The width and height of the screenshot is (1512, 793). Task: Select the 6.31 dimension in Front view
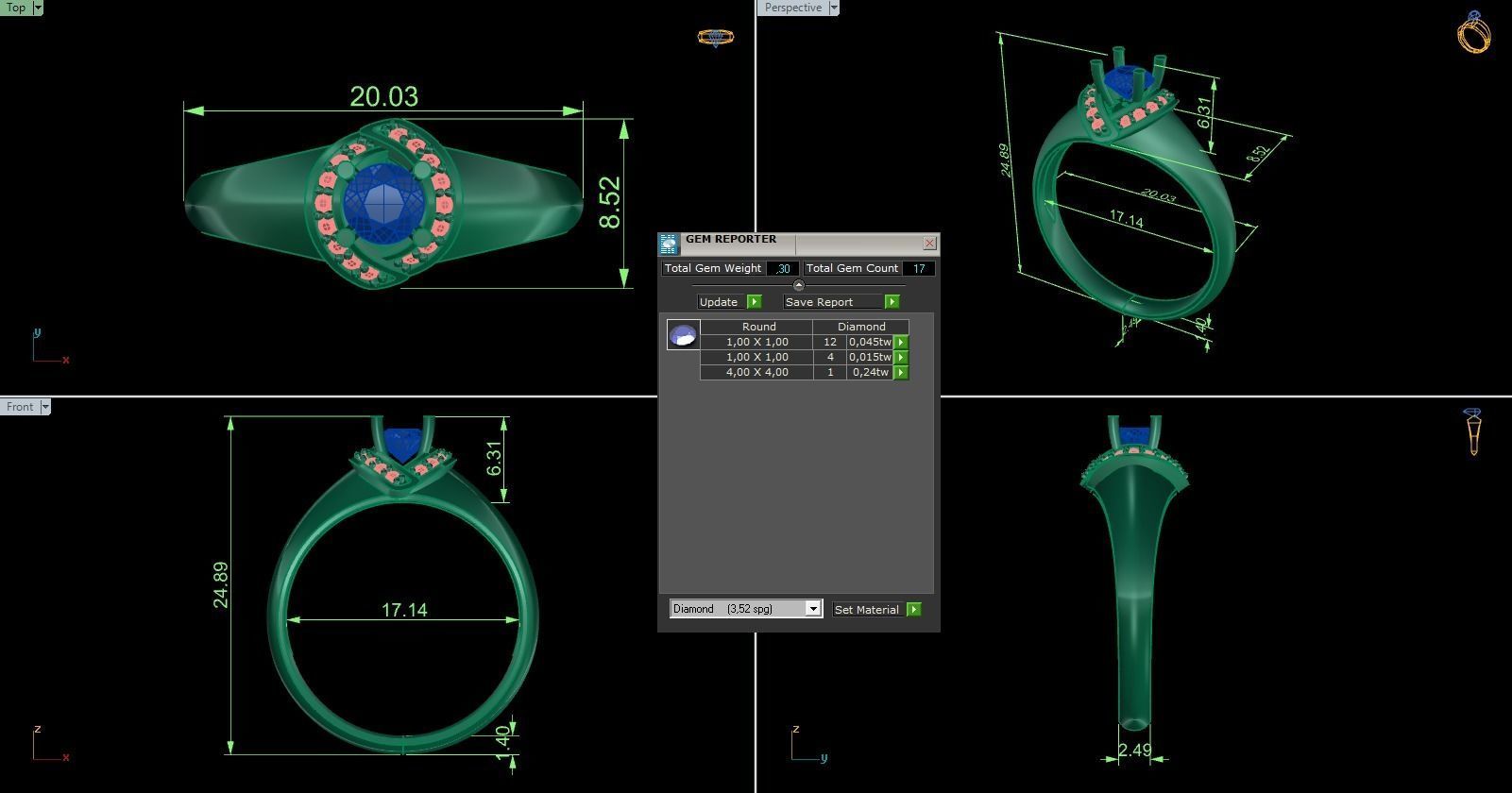point(495,459)
